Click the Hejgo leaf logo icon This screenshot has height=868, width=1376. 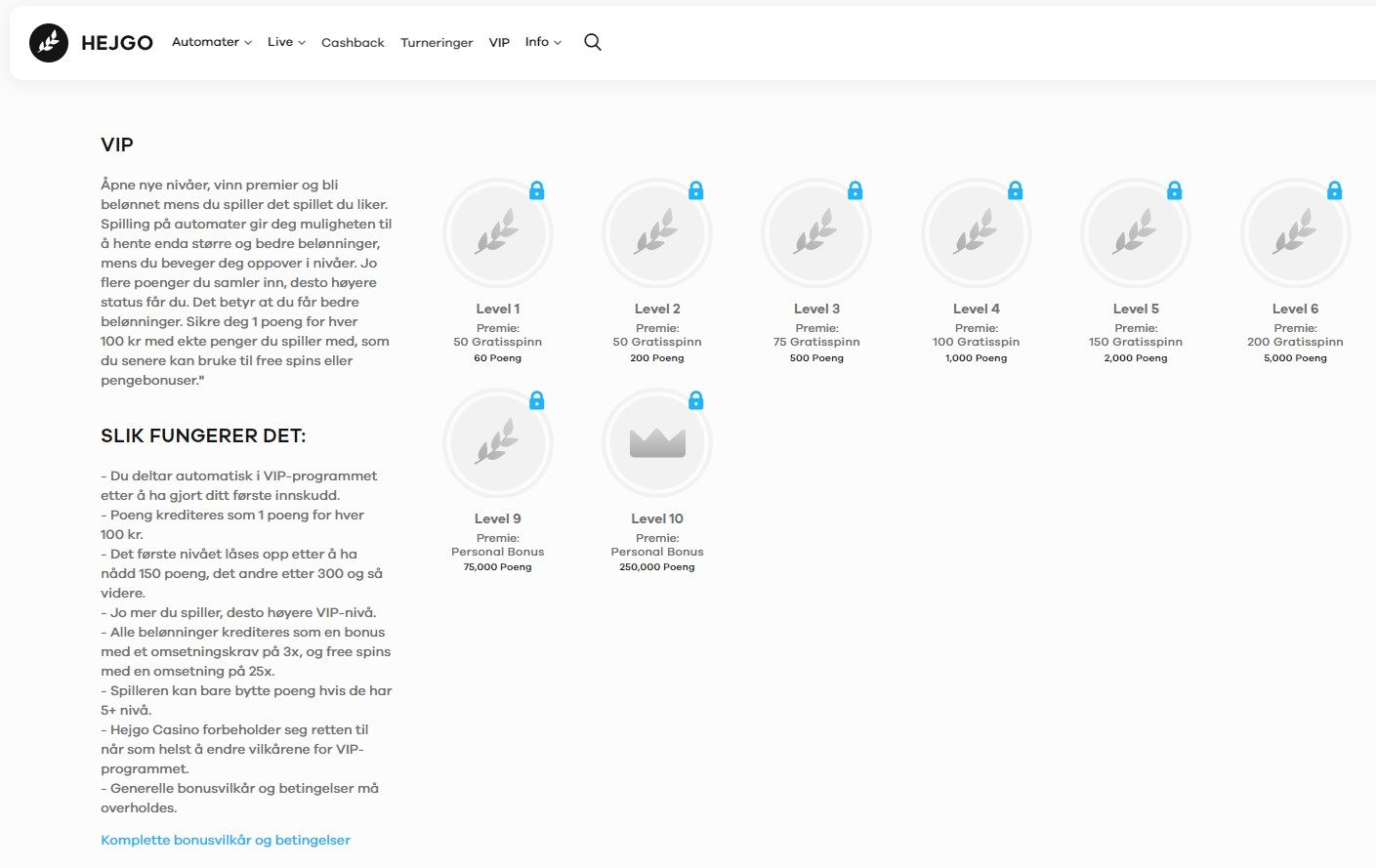coord(49,43)
